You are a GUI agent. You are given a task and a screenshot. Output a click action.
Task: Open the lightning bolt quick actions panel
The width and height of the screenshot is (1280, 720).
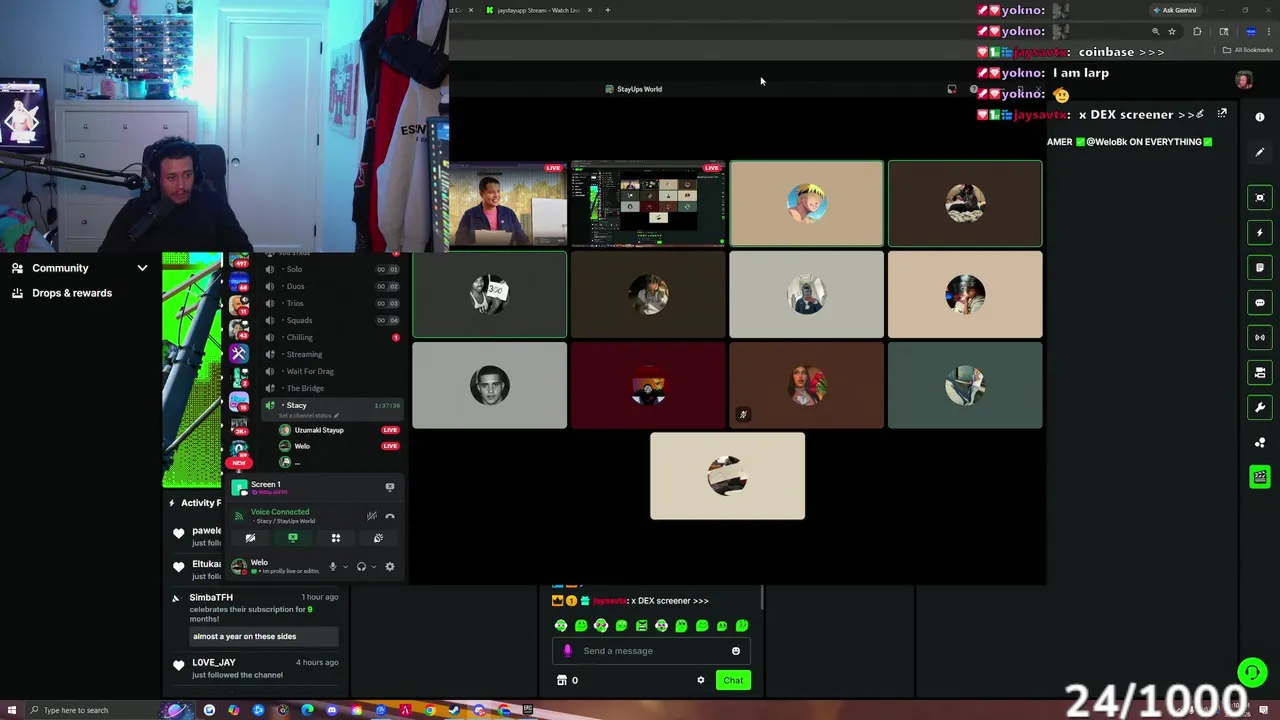pyautogui.click(x=1260, y=232)
